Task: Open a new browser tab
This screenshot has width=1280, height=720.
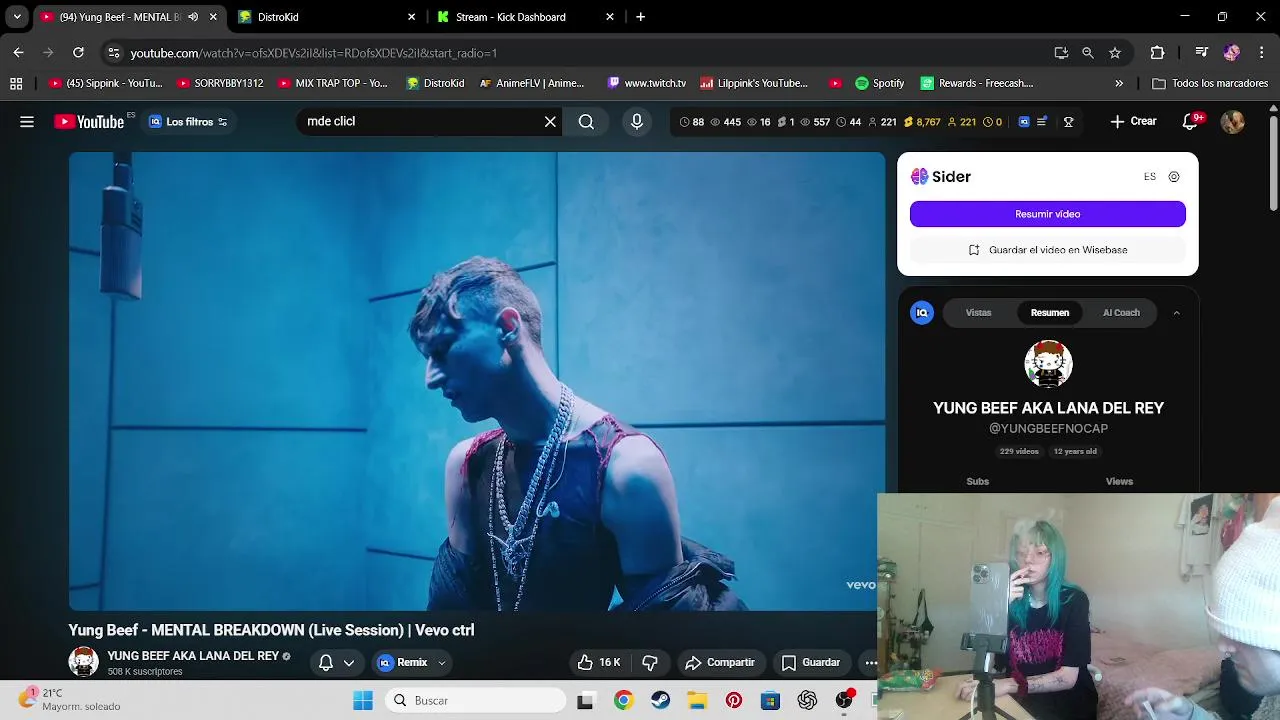Action: (640, 17)
